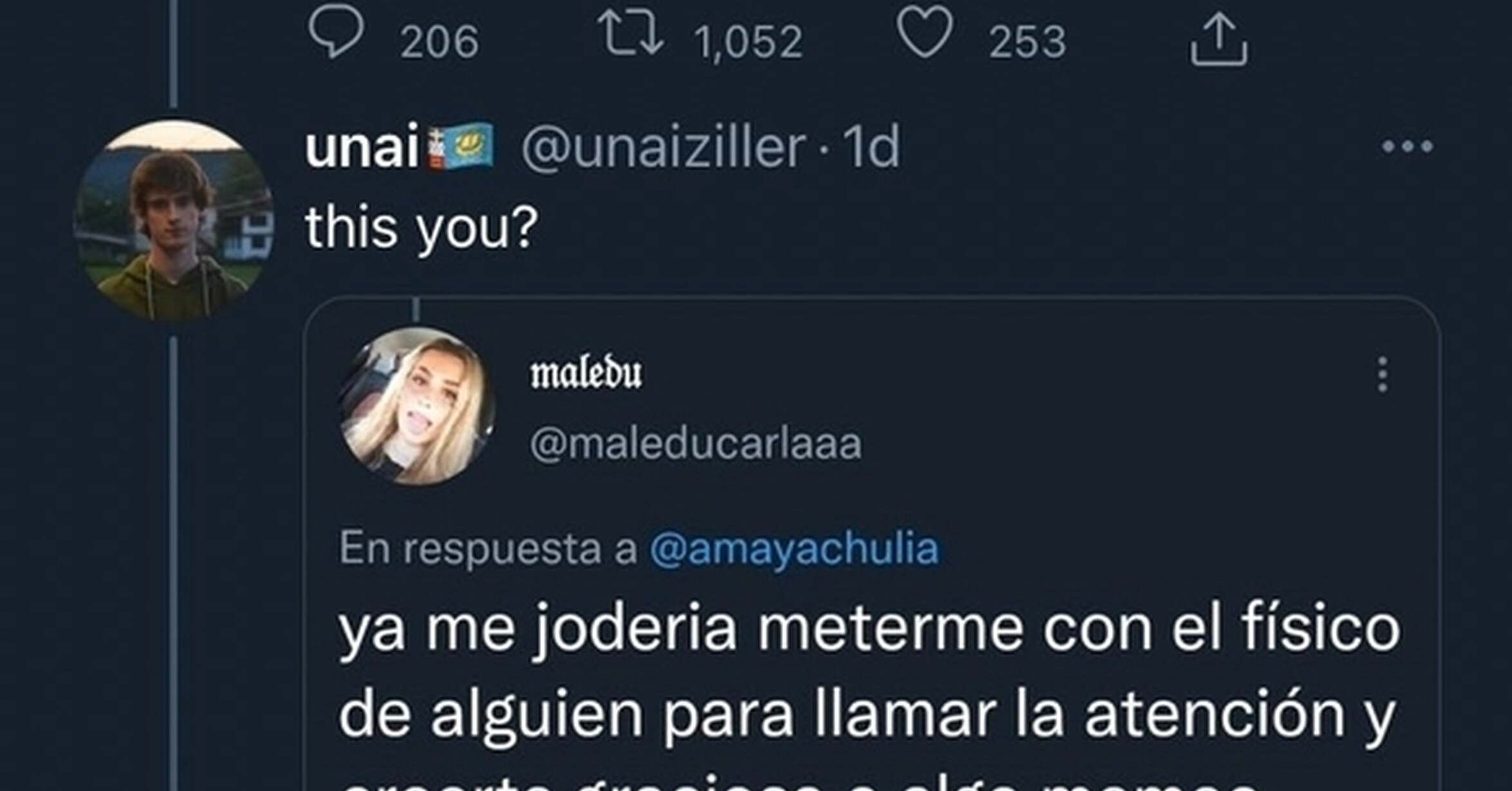Visit the @amayachulia mention link

(794, 549)
